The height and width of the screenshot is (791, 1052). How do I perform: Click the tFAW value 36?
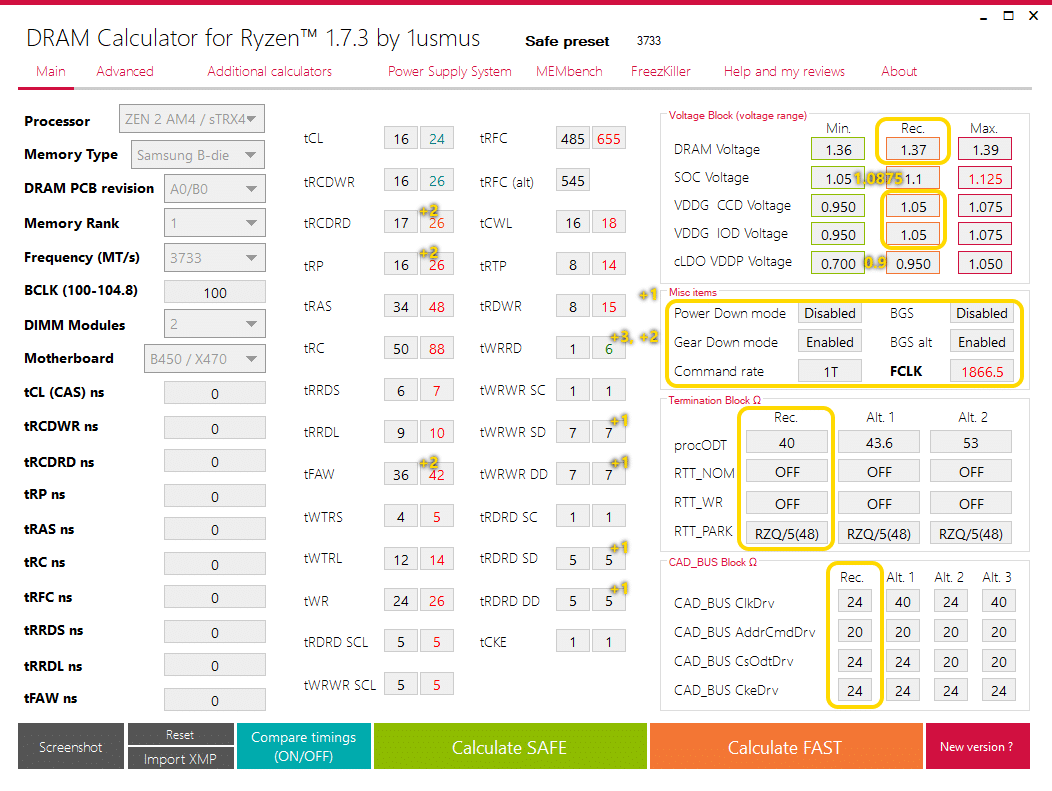tap(401, 474)
